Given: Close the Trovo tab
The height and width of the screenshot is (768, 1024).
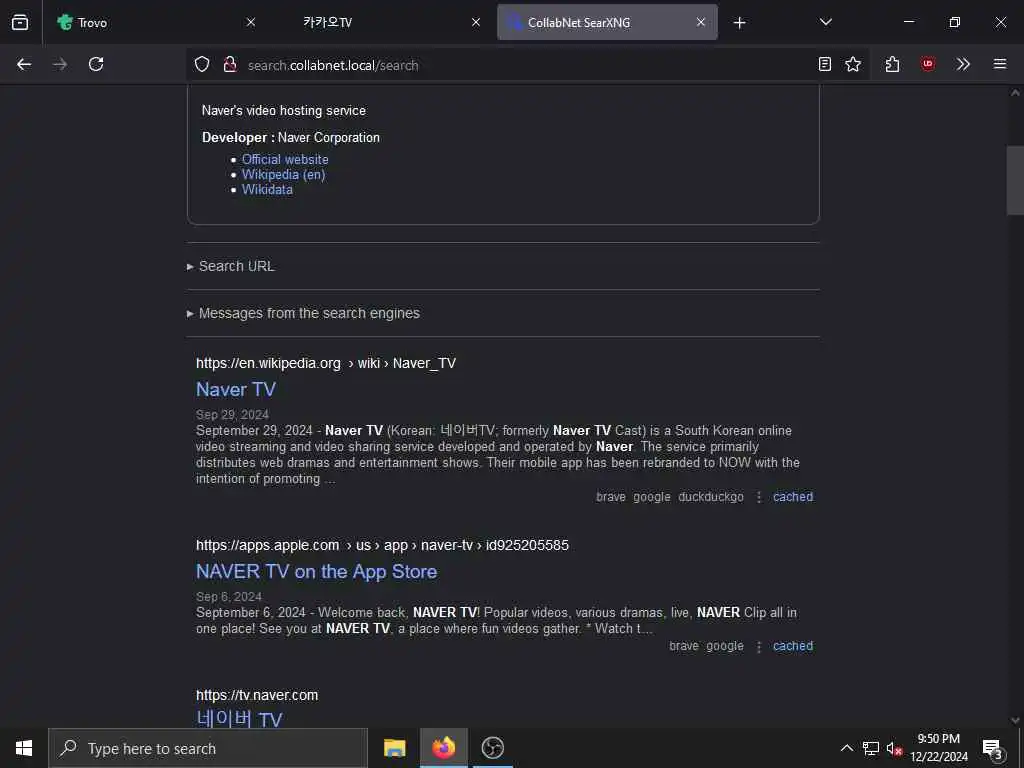Looking at the screenshot, I should [251, 22].
